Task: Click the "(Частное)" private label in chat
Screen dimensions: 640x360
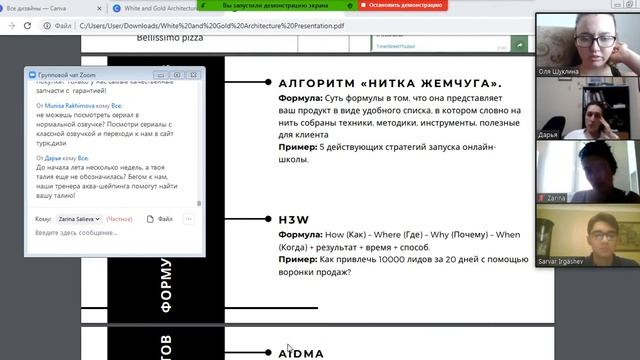Action: tap(119, 219)
